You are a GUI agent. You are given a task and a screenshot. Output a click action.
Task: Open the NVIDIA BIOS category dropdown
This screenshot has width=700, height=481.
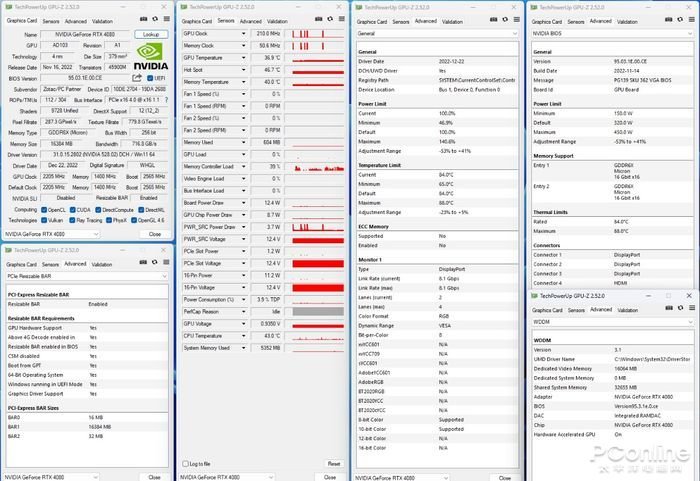point(612,34)
